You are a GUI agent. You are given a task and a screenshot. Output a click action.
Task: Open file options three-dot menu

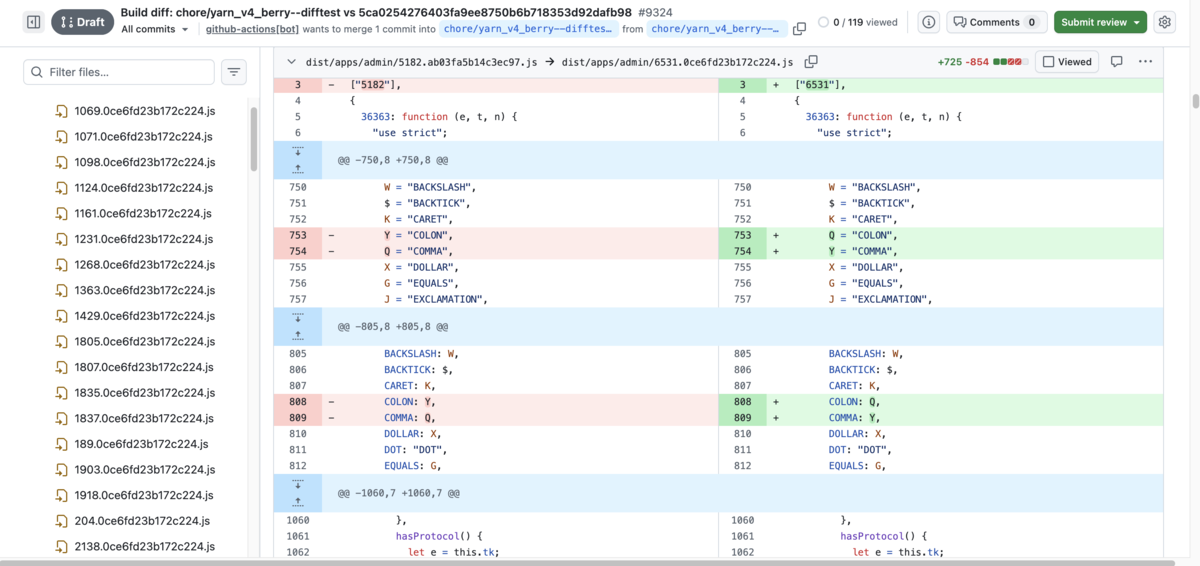click(x=1145, y=62)
